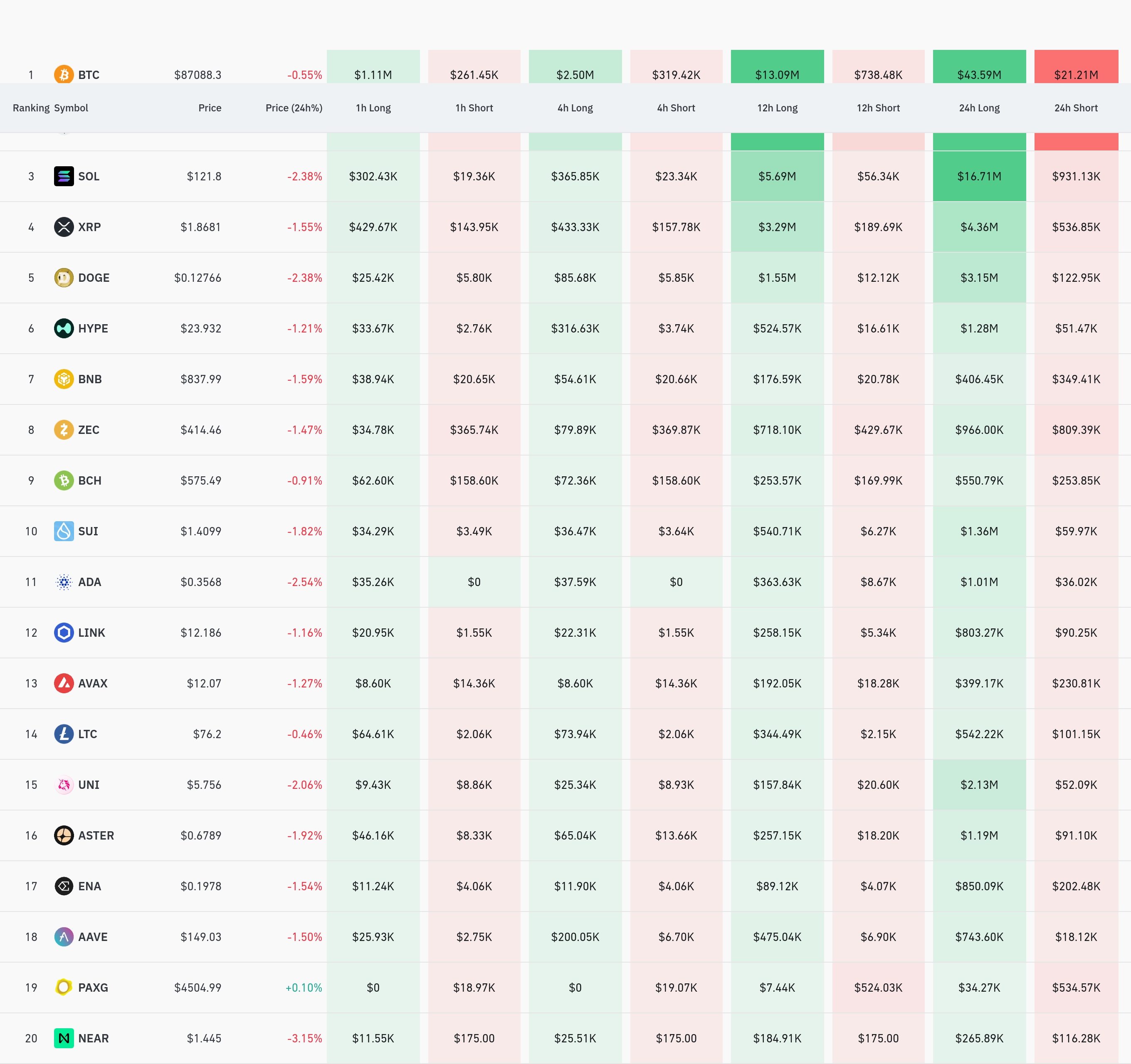Click the Solana logo icon
Viewport: 1131px width, 1064px height.
pos(64,176)
